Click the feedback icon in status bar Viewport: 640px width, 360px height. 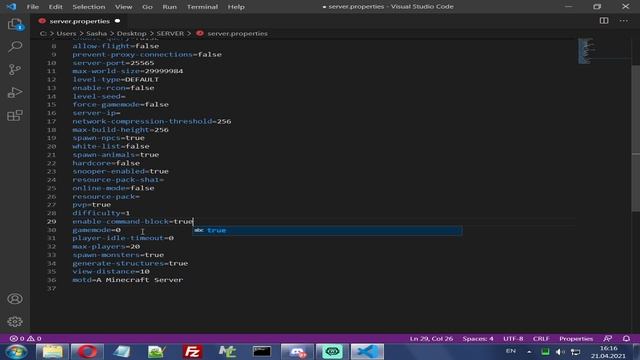pyautogui.click(x=608, y=338)
